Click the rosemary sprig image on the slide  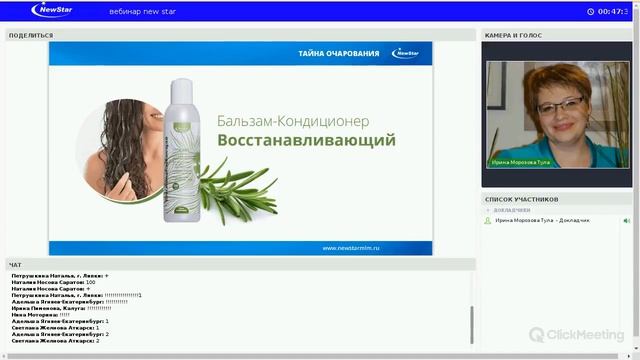point(239,190)
